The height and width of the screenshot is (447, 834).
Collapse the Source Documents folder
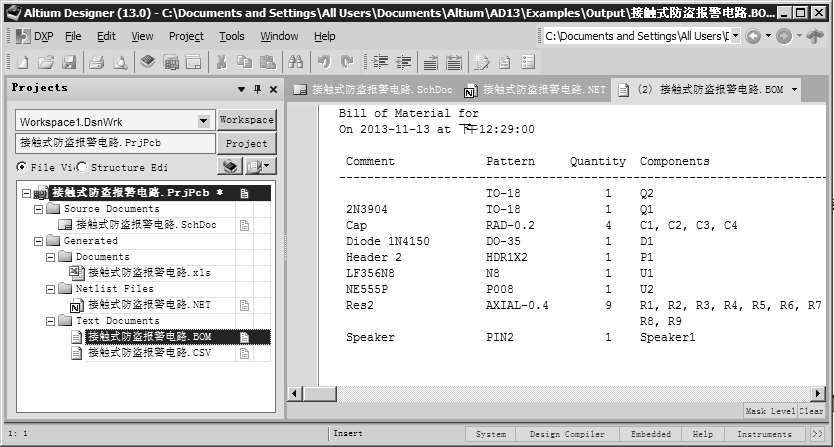tap(39, 209)
